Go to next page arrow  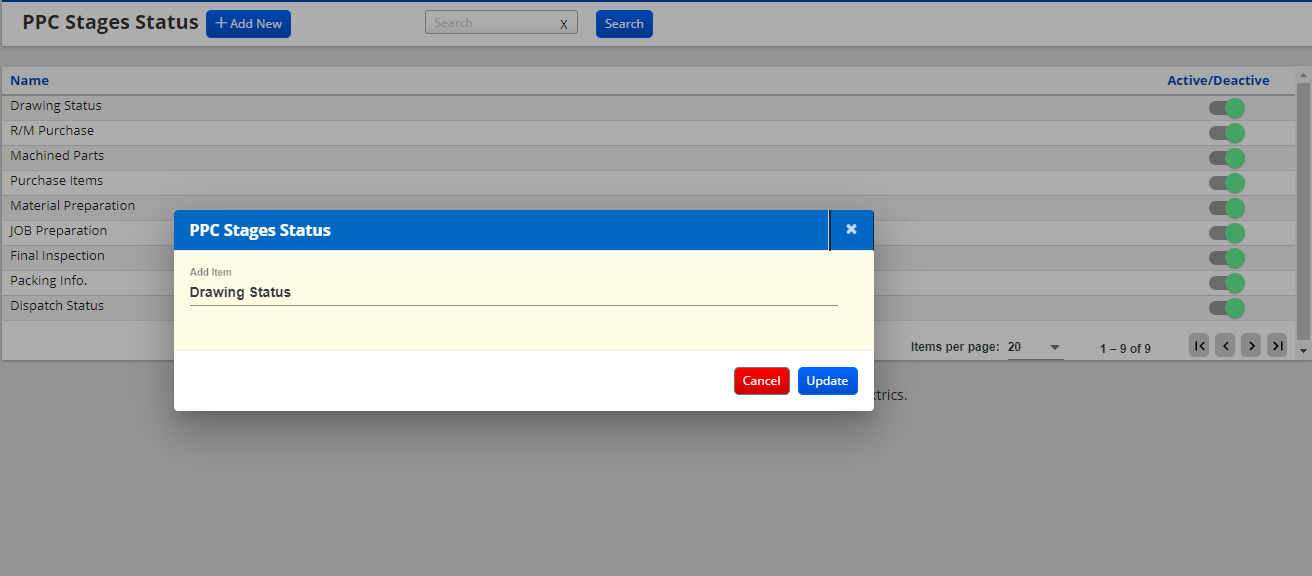click(1251, 346)
